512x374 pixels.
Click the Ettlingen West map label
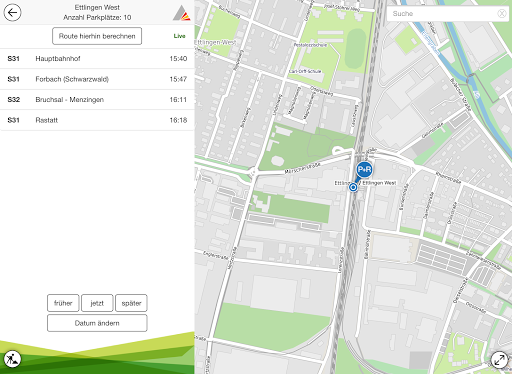tap(379, 183)
